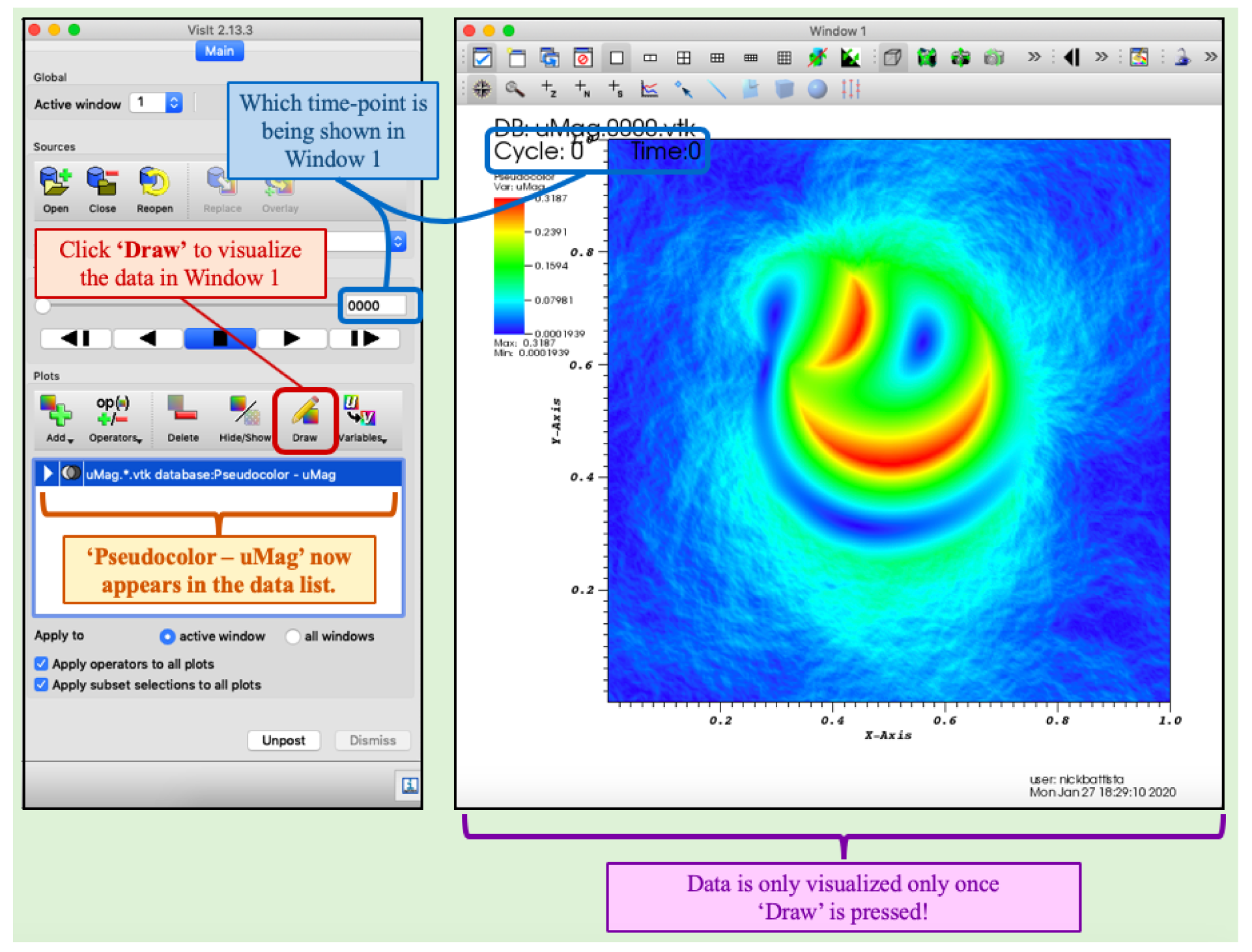Toggle 'Apply subset selections to all plots'

click(41, 684)
